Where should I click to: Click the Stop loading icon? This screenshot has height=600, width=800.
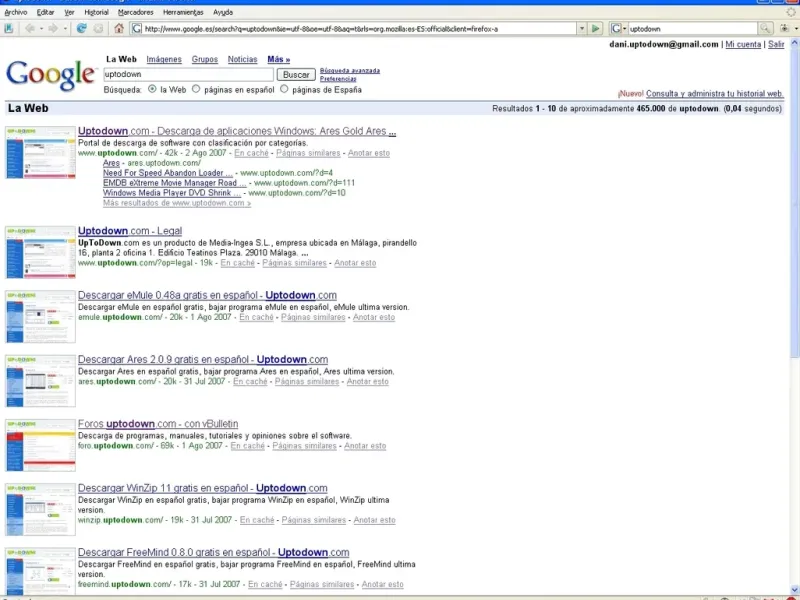tap(98, 29)
